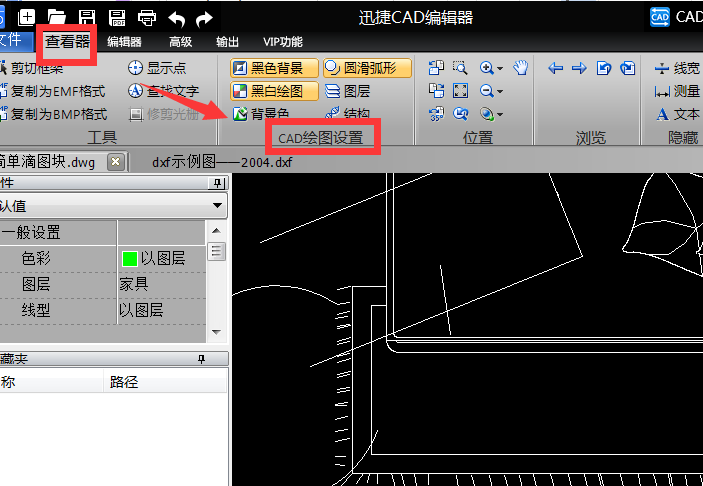The image size is (703, 486).
Task: Toggle 线宽 line width display
Action: [678, 68]
